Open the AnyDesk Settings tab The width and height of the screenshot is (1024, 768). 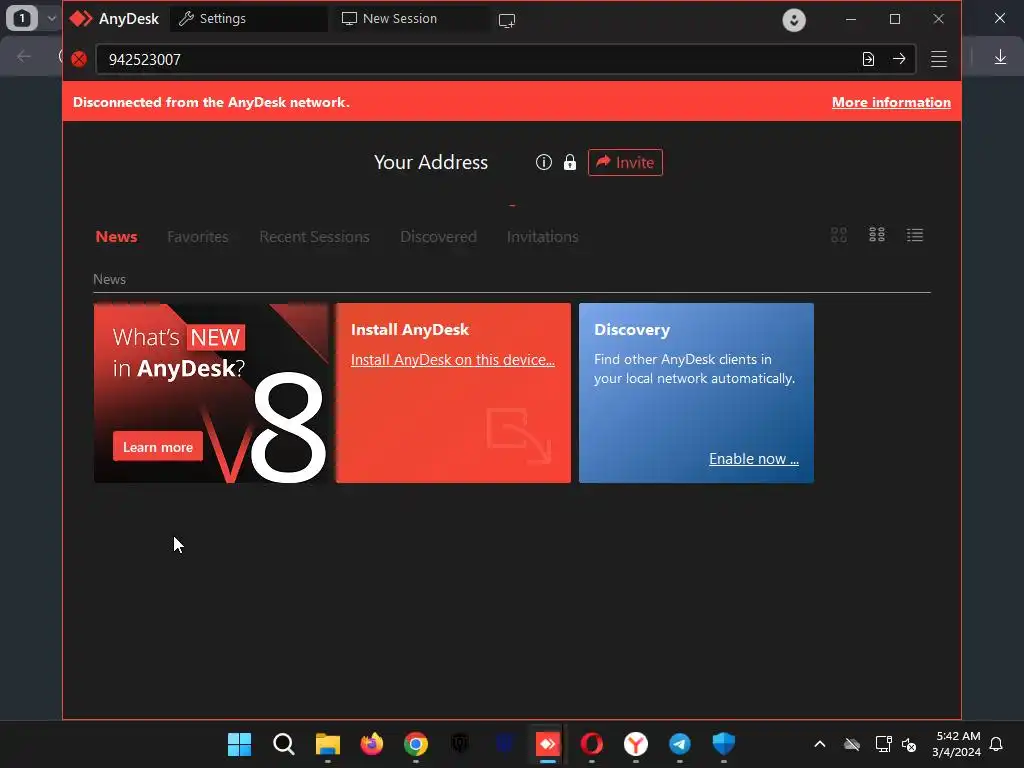[248, 19]
